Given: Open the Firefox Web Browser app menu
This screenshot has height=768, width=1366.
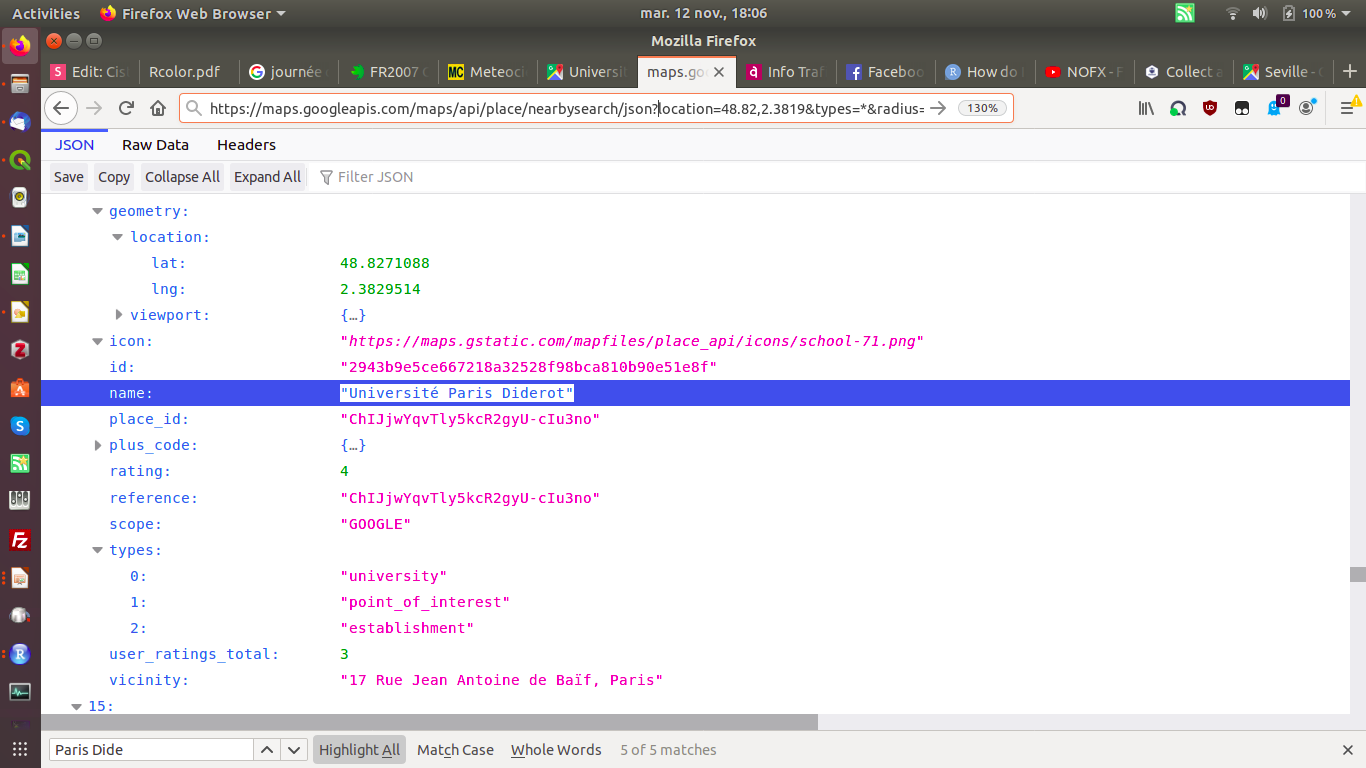Looking at the screenshot, I should click(x=193, y=13).
